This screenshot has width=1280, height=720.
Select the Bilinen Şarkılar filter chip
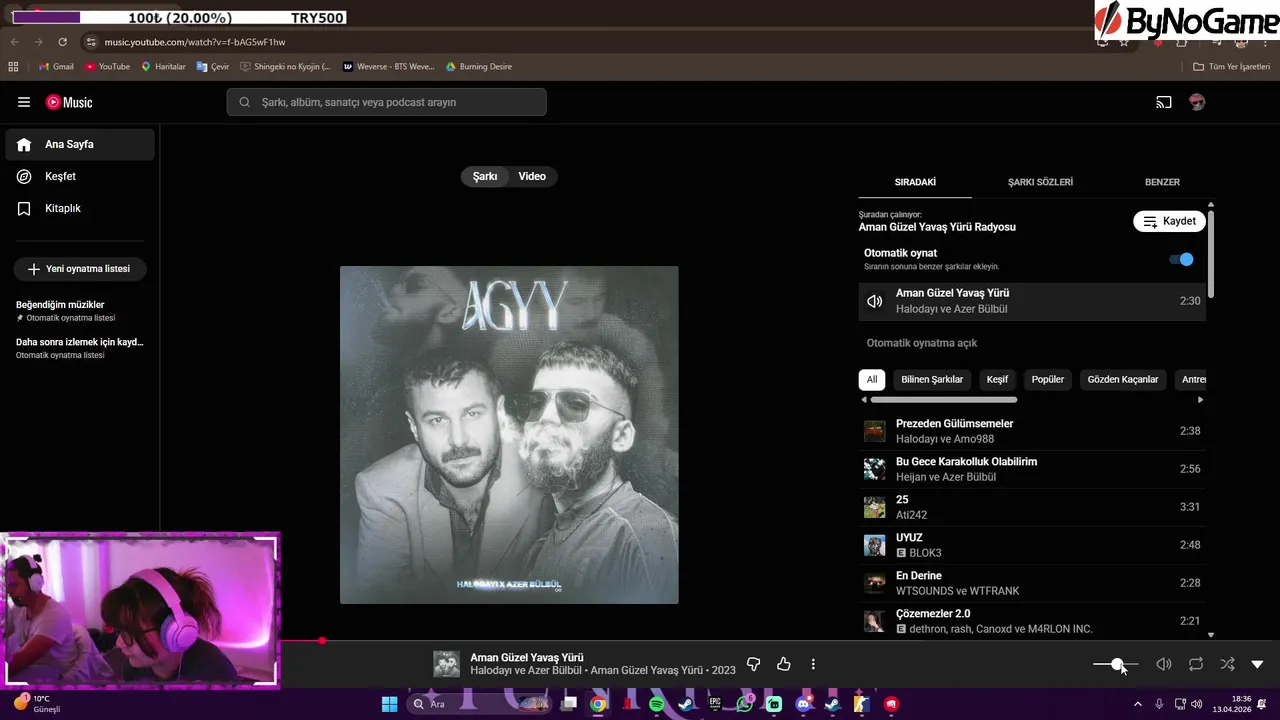(932, 380)
